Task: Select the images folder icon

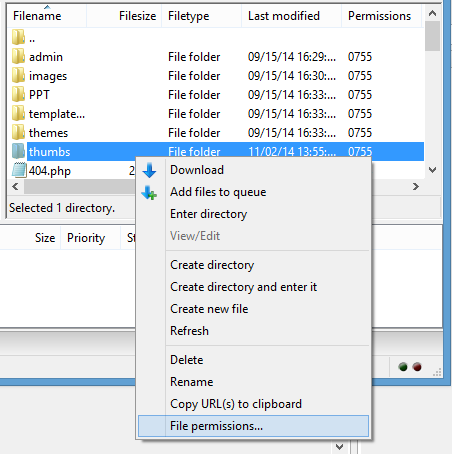Action: (x=18, y=75)
